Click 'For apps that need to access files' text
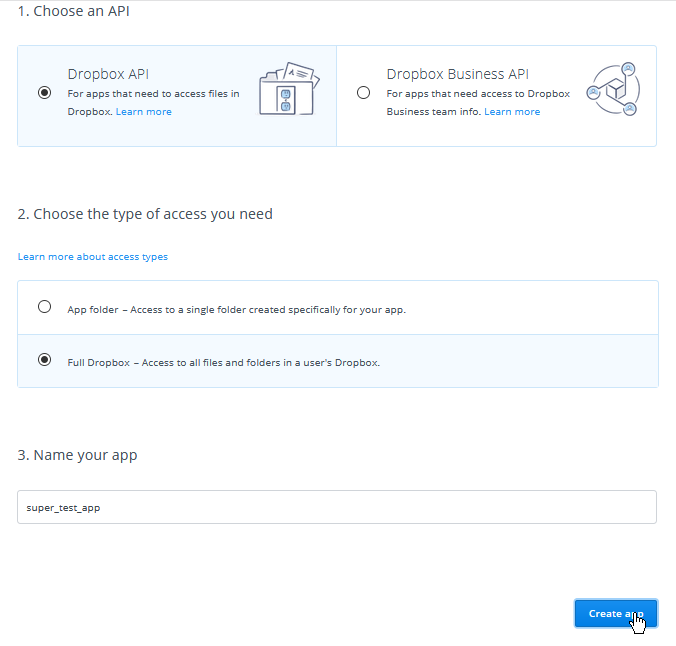676x646 pixels. (x=153, y=94)
